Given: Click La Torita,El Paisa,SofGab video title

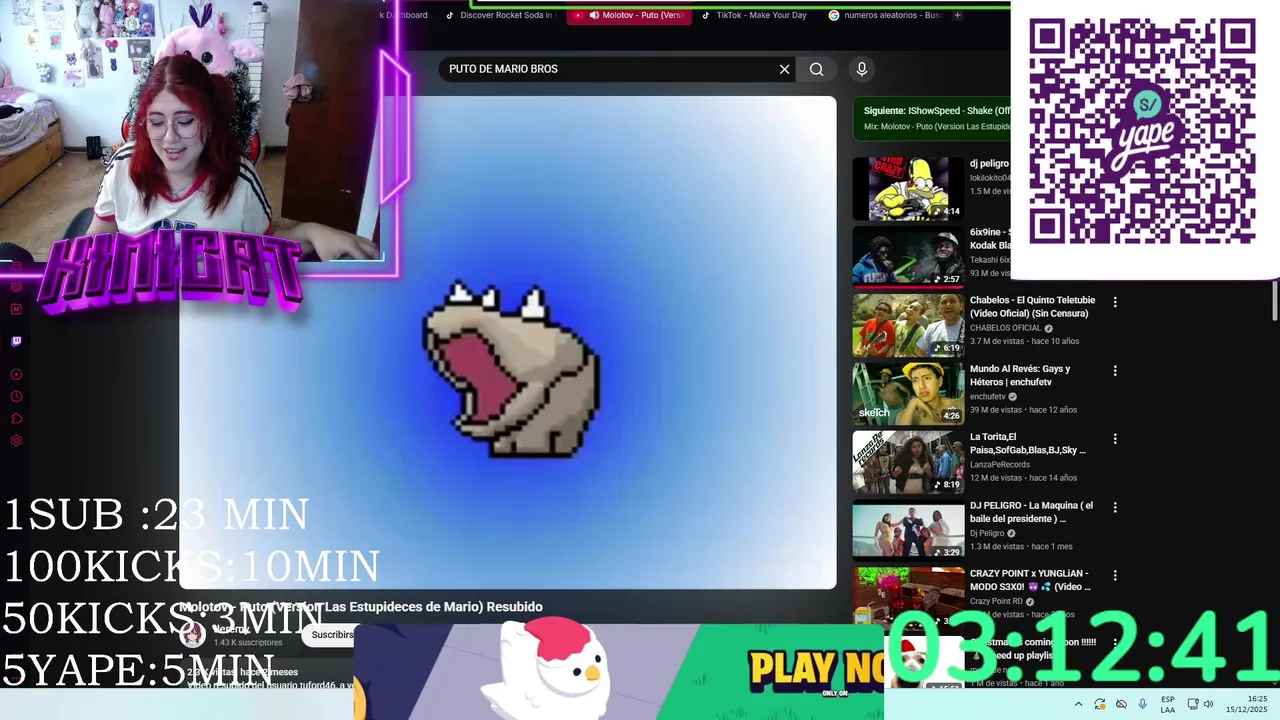Looking at the screenshot, I should 1027,444.
